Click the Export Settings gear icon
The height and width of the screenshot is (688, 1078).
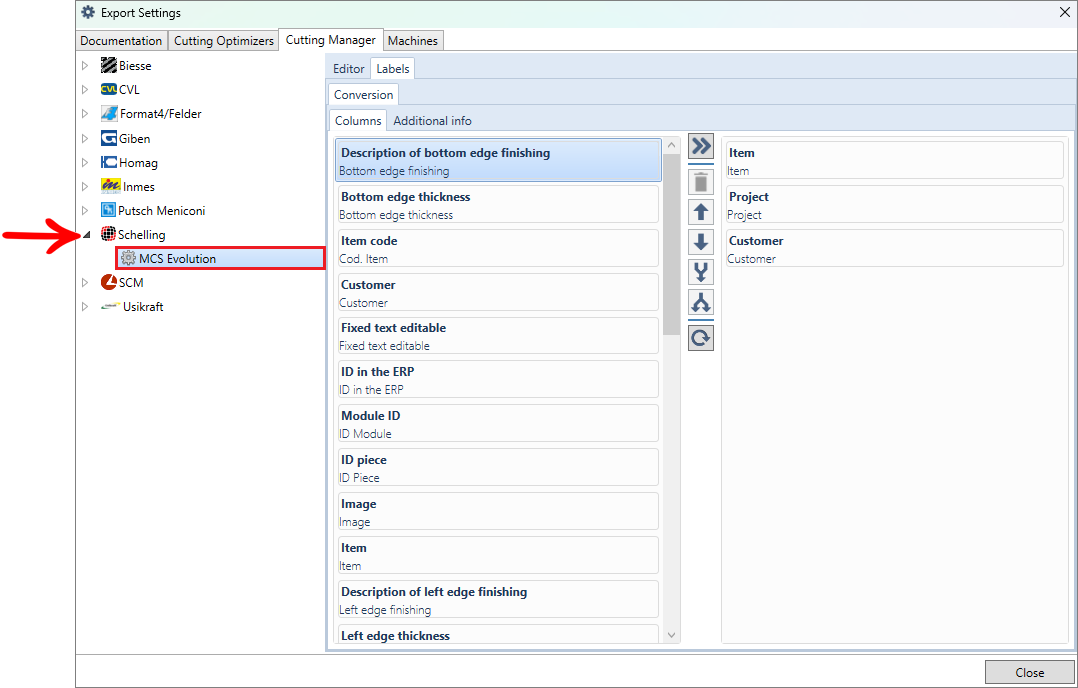pos(88,12)
